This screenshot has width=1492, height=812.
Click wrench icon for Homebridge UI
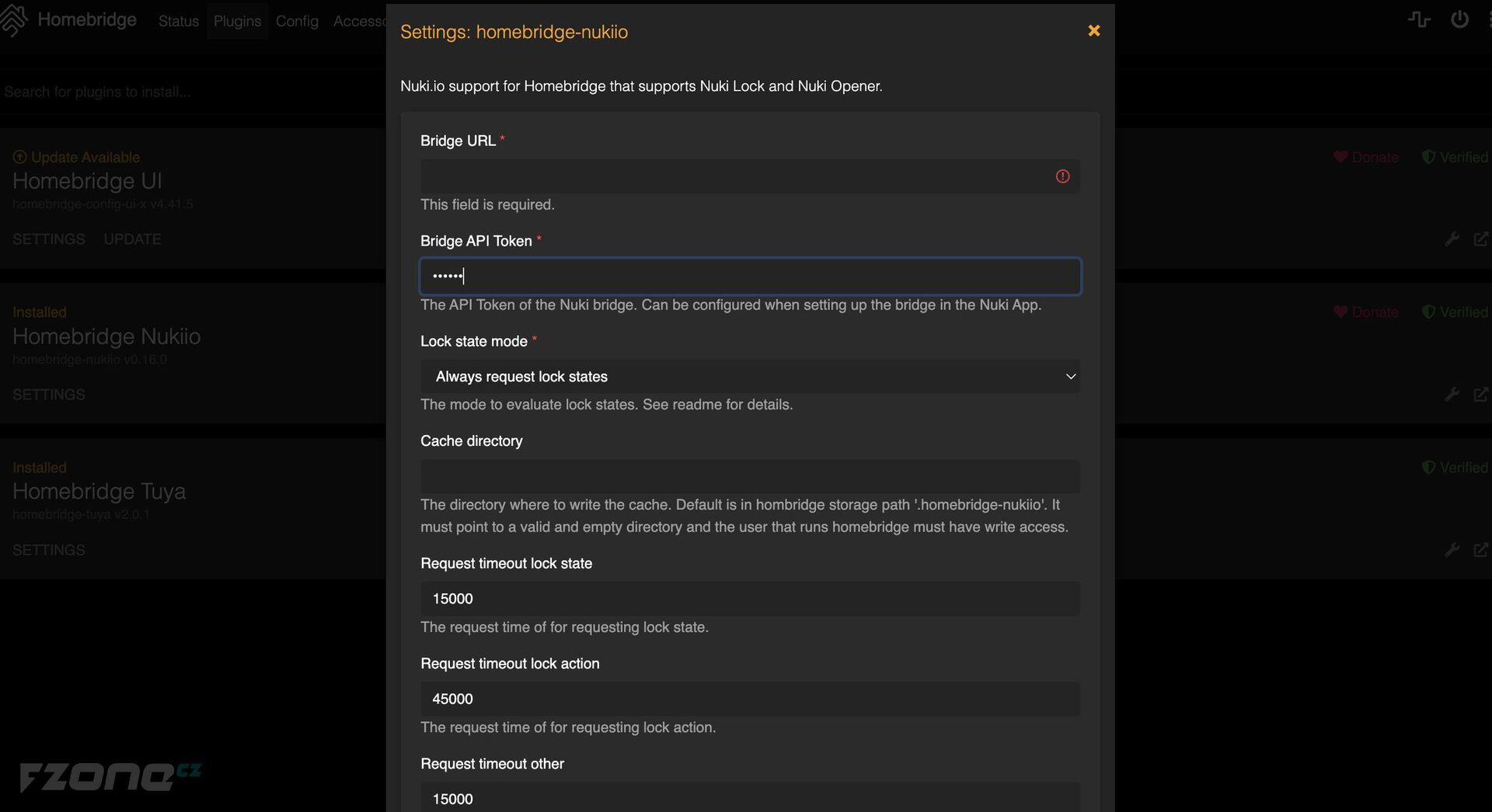click(x=1452, y=239)
